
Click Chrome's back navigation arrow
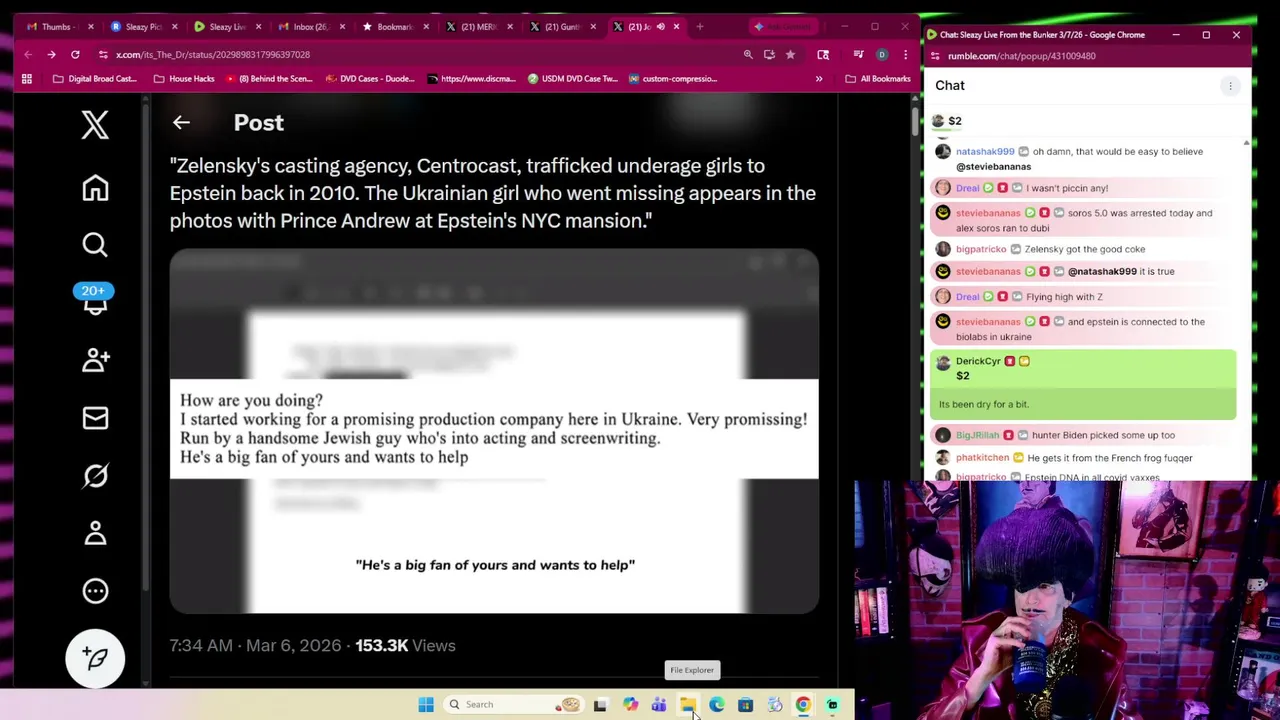28,55
